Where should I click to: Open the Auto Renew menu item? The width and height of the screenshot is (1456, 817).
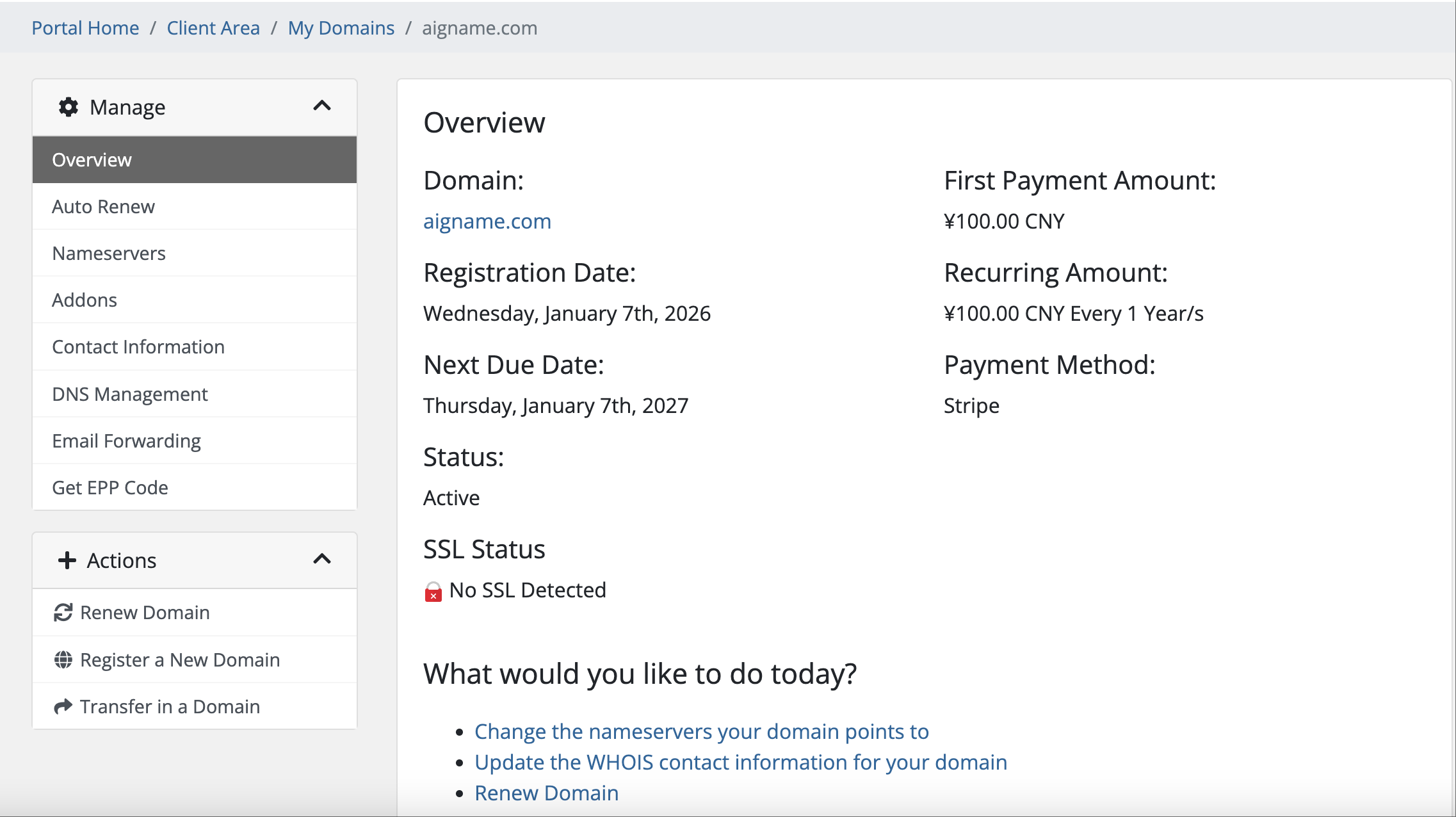(x=103, y=206)
